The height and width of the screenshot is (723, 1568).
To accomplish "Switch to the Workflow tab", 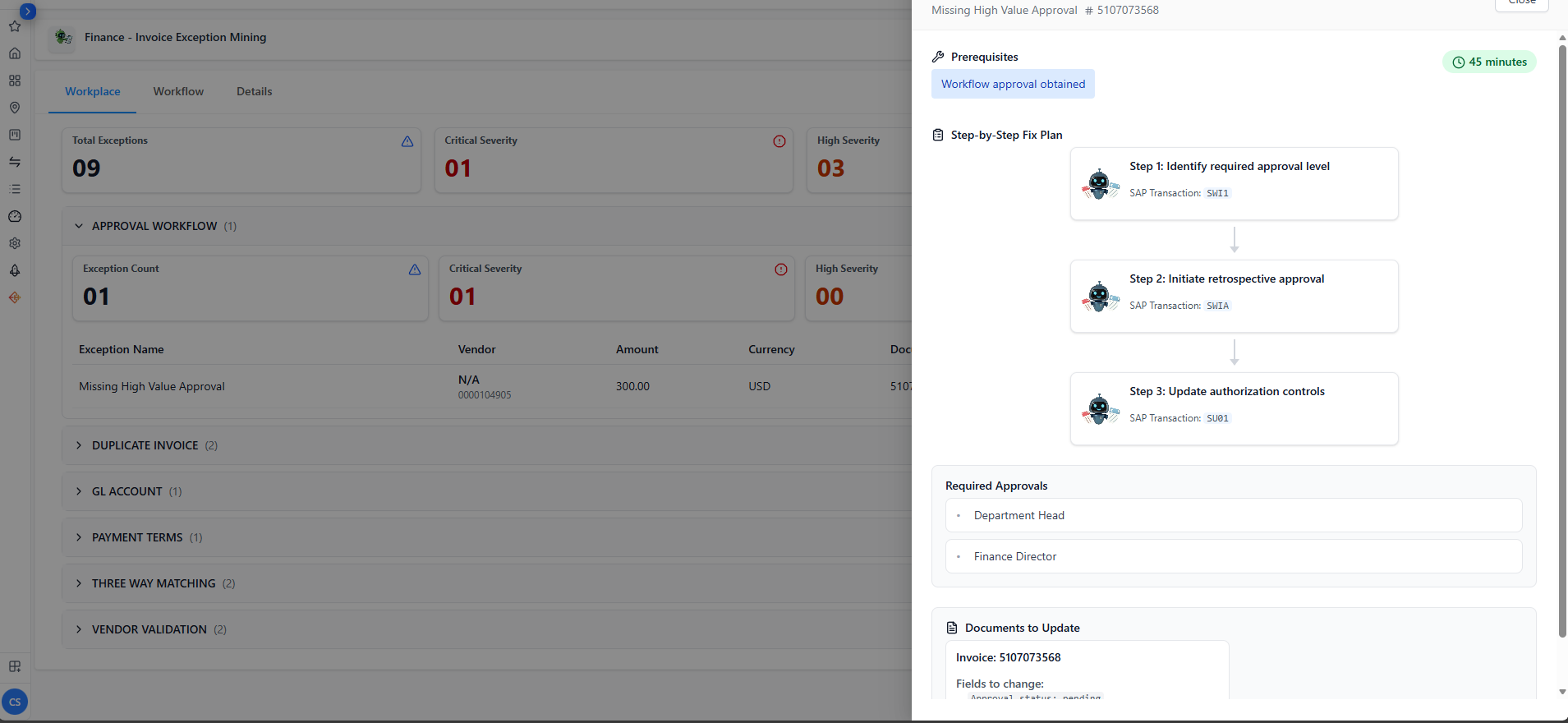I will (x=178, y=91).
